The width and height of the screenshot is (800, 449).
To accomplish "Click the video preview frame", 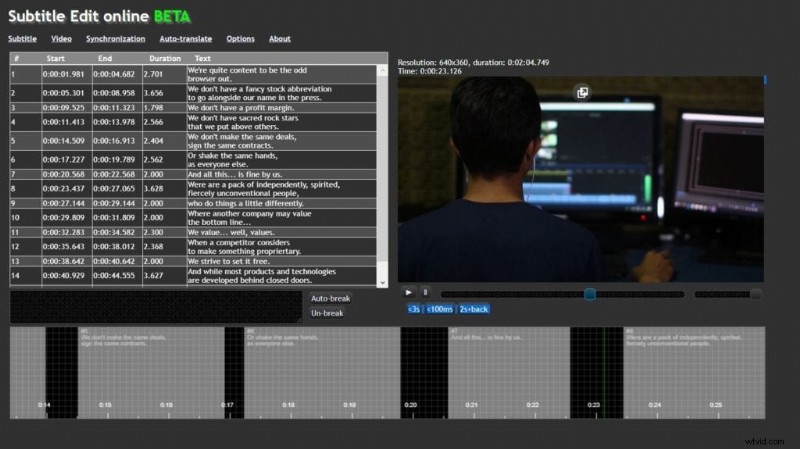I will (x=581, y=179).
